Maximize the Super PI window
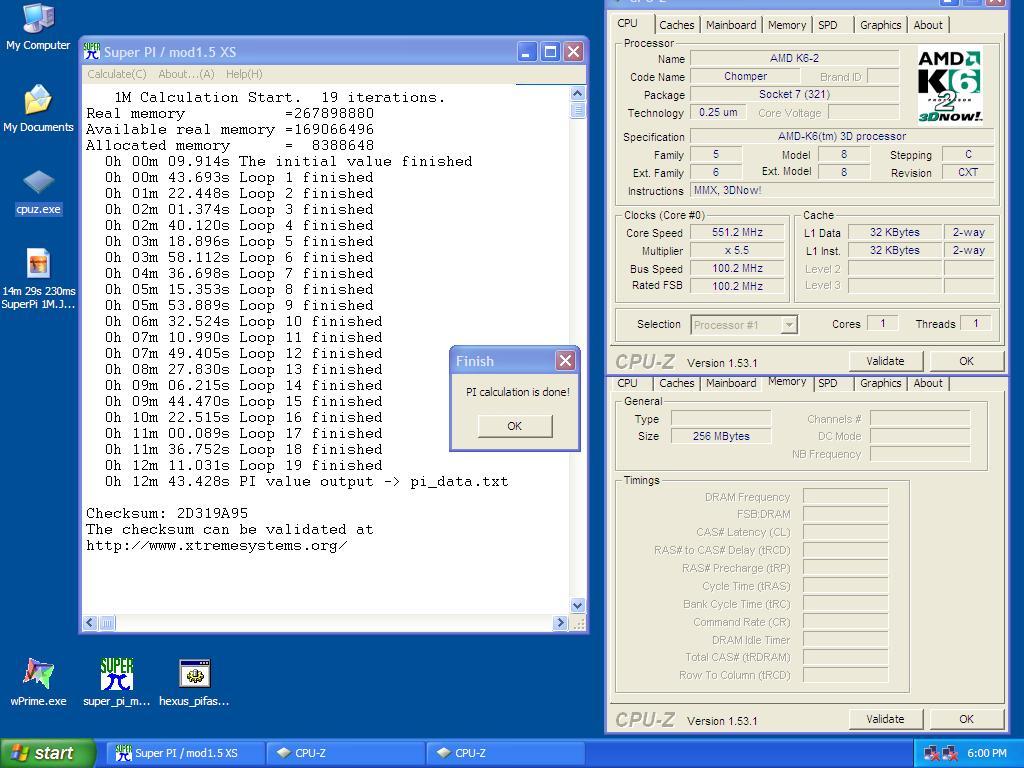 click(x=550, y=52)
